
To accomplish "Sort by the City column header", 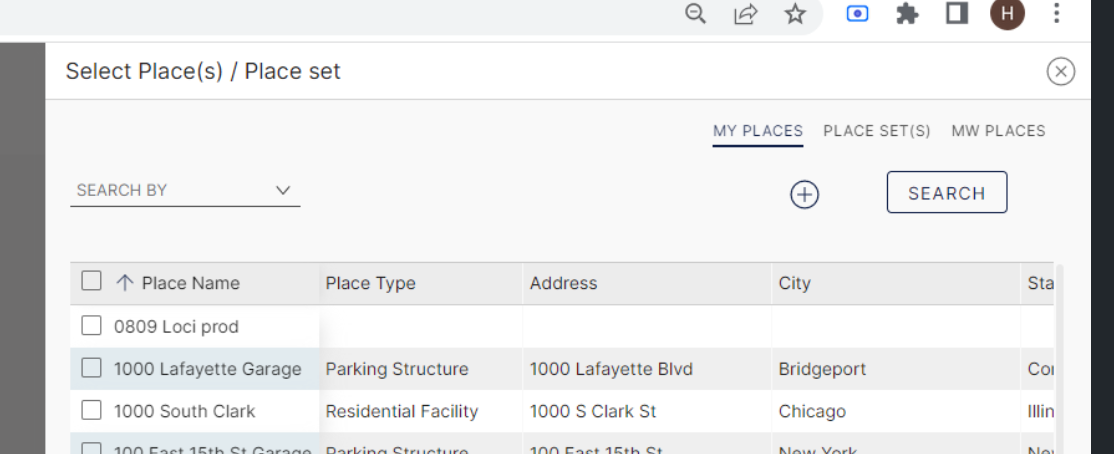I will point(794,283).
